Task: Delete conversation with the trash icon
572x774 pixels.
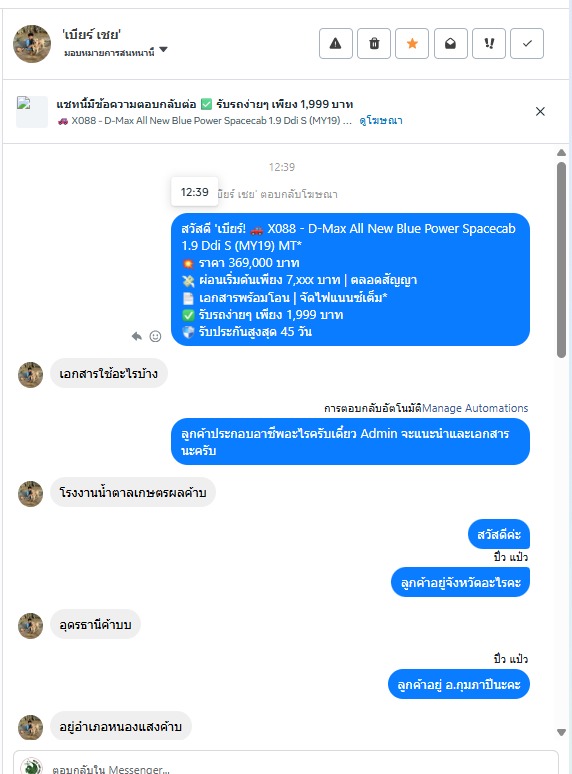Action: coord(374,44)
